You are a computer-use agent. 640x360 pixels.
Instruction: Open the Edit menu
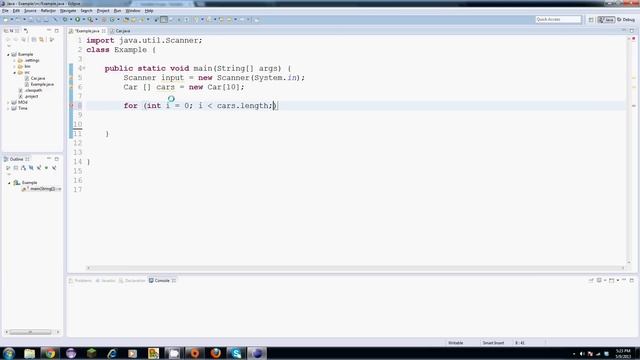tap(16, 11)
